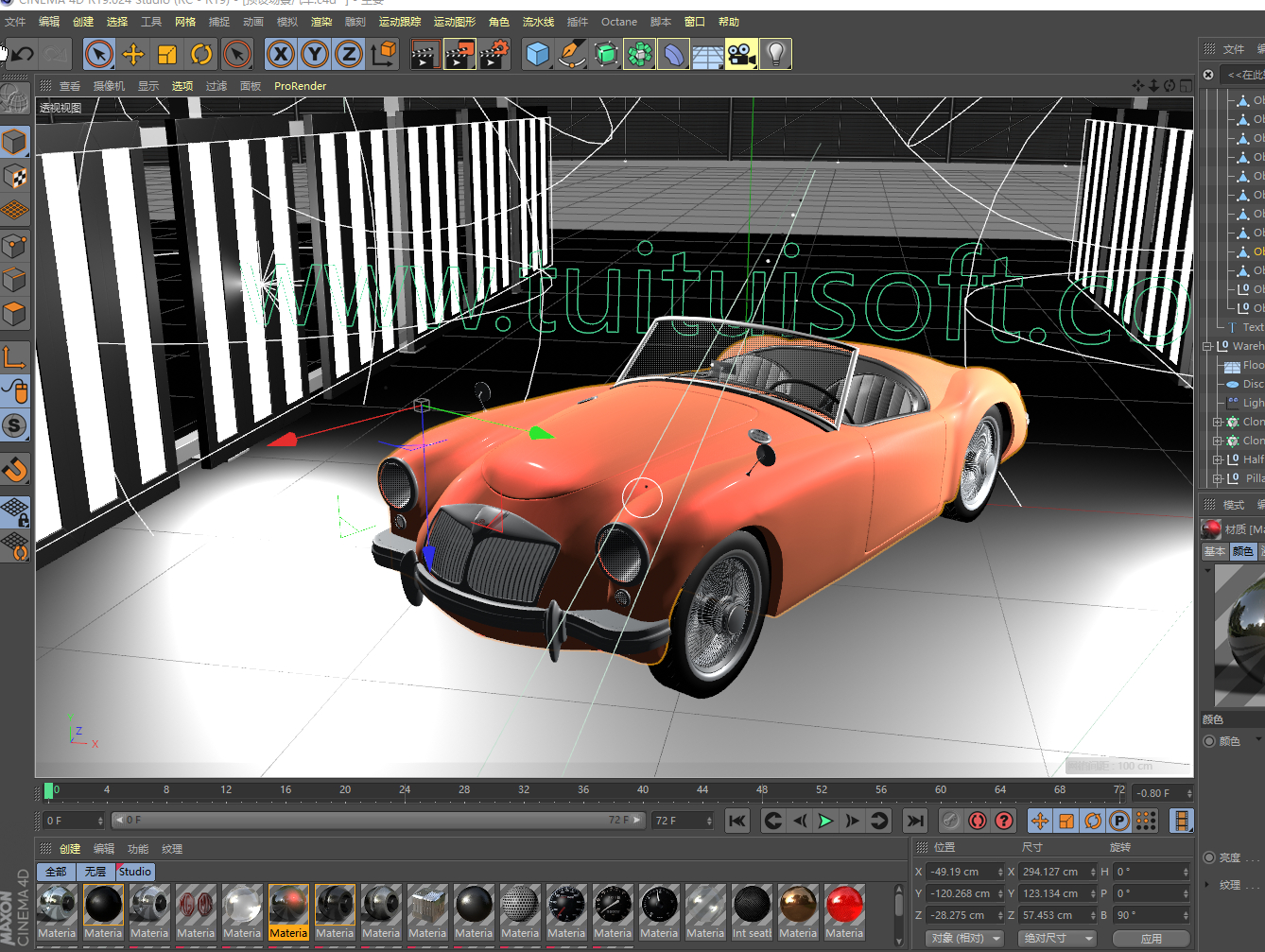
Task: Open the ProRender viewport menu
Action: click(300, 86)
